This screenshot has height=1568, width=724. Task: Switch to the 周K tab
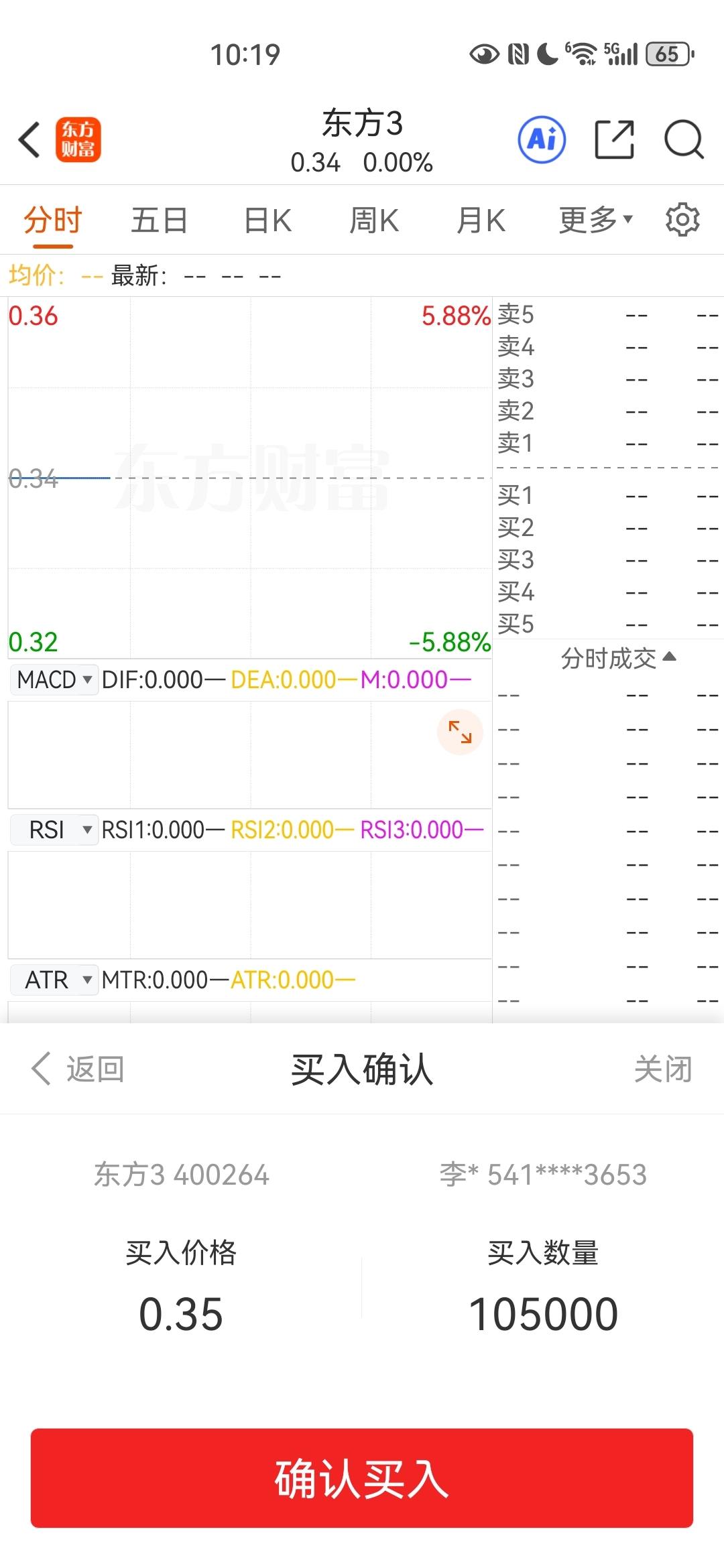pyautogui.click(x=374, y=220)
